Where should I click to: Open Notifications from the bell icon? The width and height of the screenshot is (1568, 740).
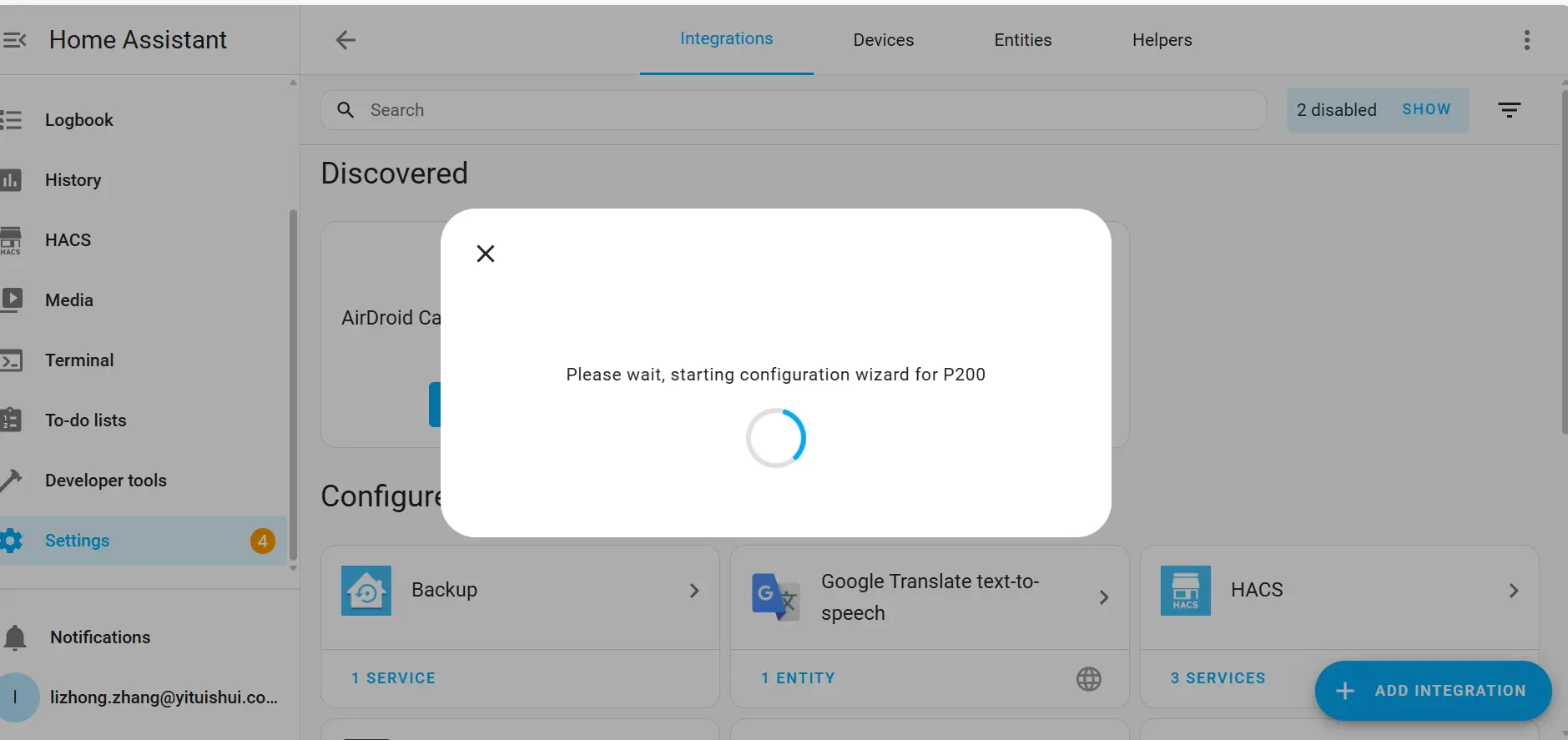click(15, 637)
